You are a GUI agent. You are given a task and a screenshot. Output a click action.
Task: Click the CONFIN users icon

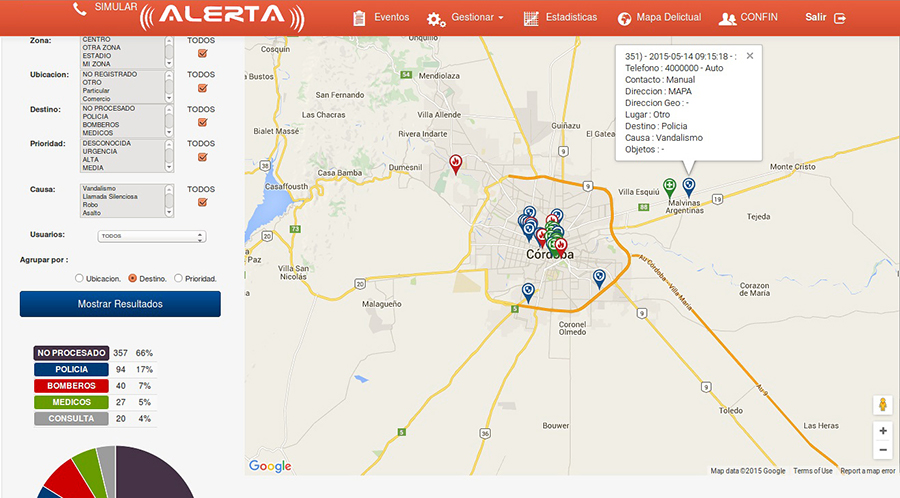[x=727, y=19]
